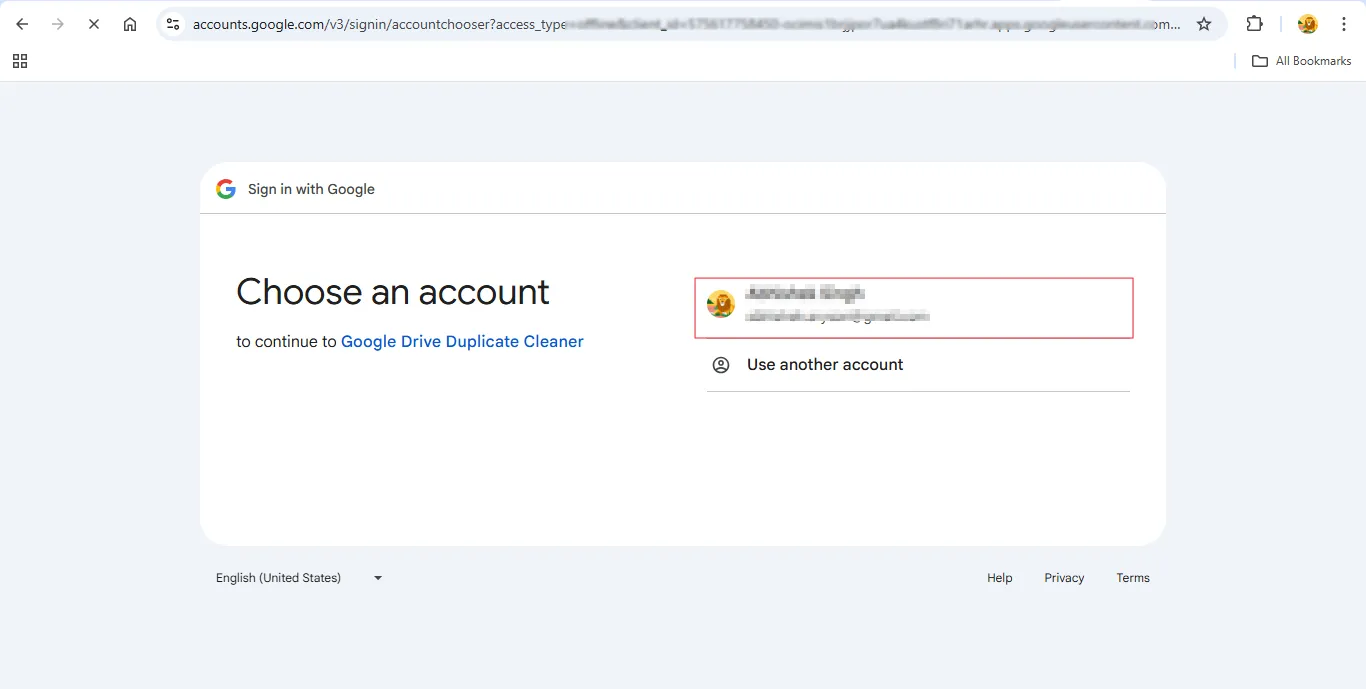1366x689 pixels.
Task: Go to the browser home page
Action: [130, 24]
